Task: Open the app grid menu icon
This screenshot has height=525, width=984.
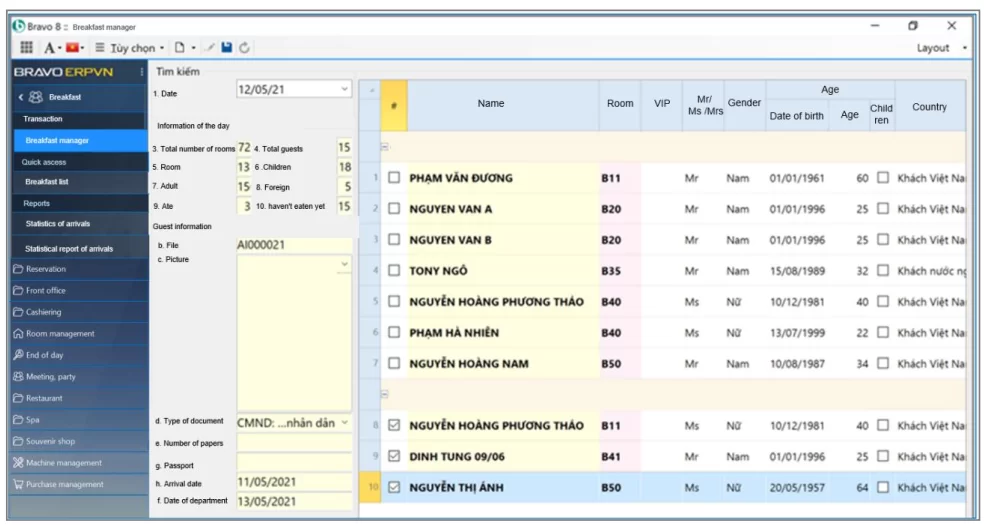Action: (x=27, y=48)
